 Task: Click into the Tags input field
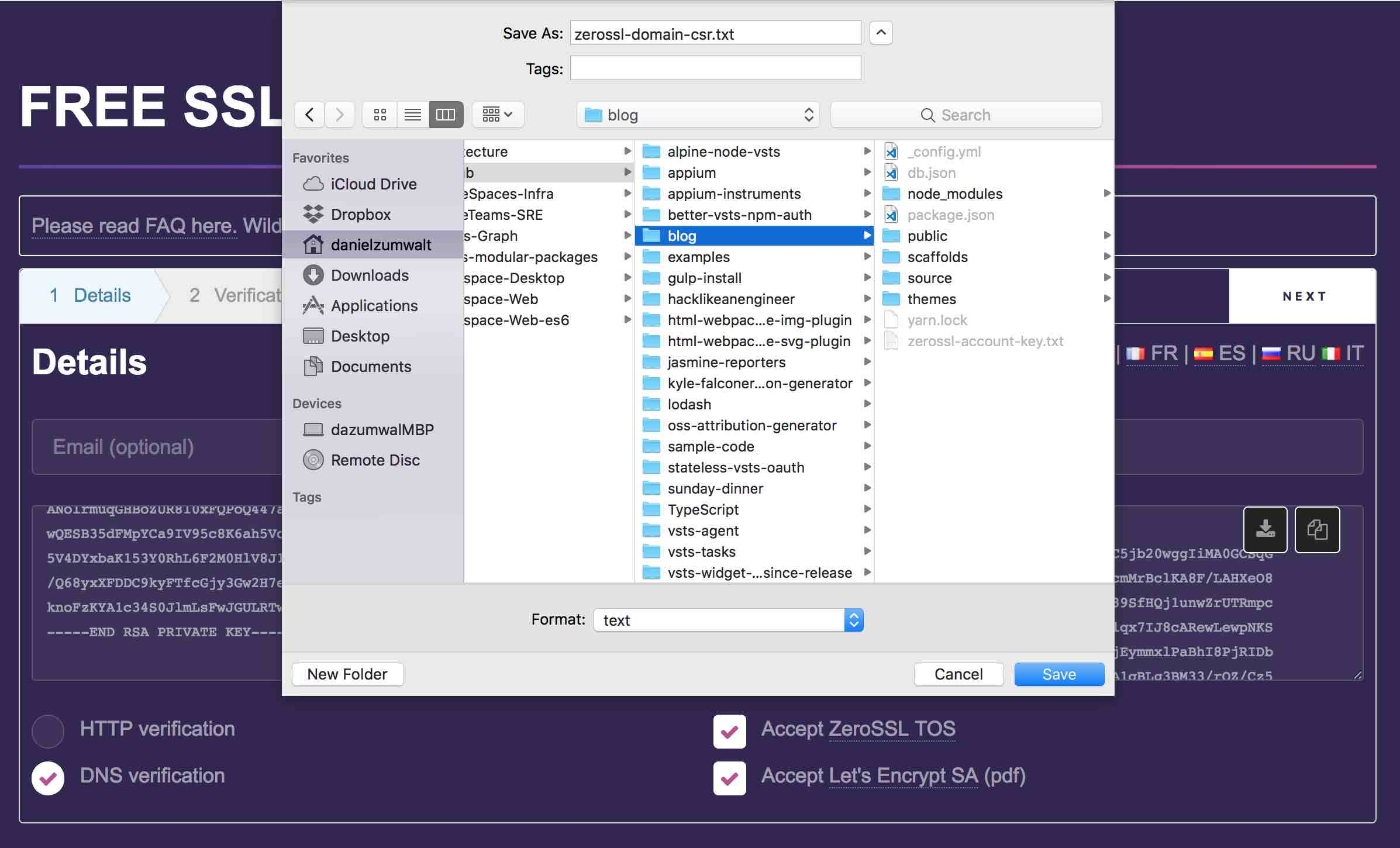pyautogui.click(x=715, y=68)
